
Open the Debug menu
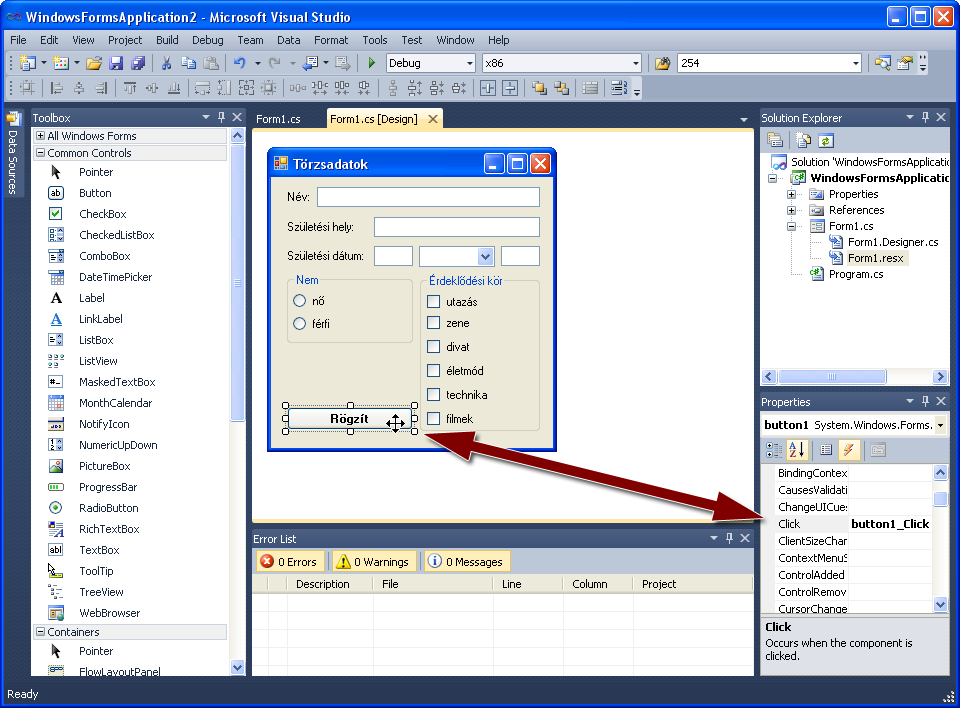(x=208, y=40)
